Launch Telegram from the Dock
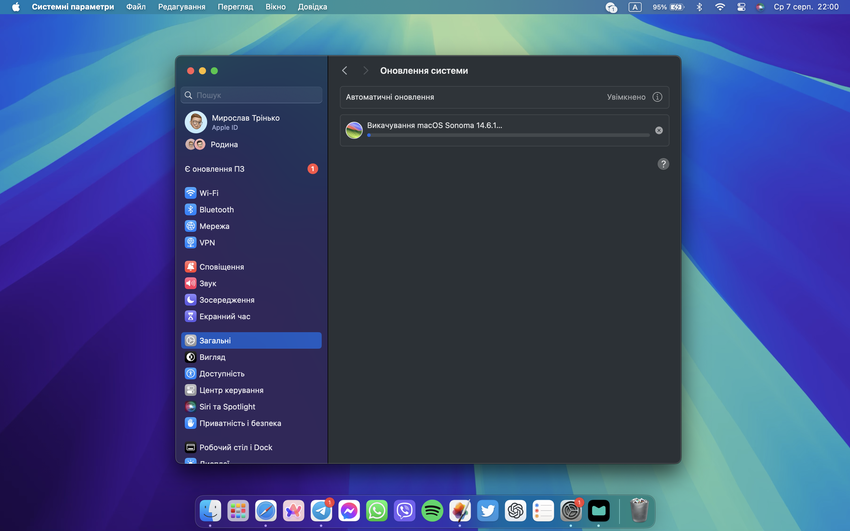The width and height of the screenshot is (850, 531). pos(321,511)
